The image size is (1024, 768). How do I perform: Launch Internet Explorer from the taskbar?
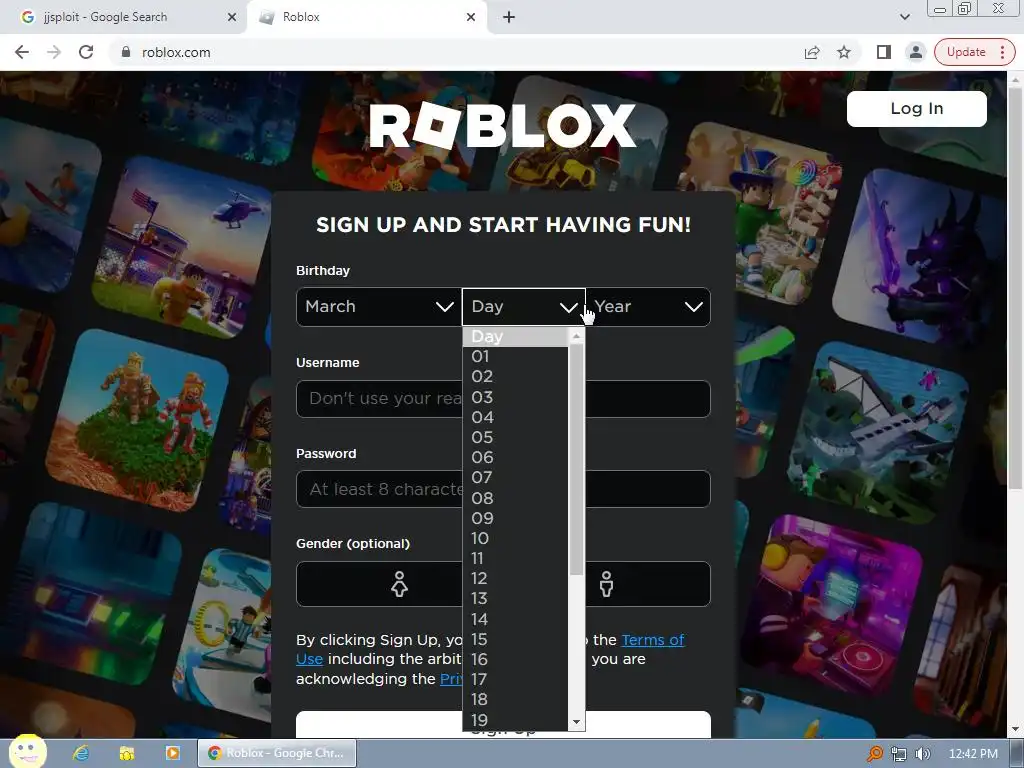81,753
